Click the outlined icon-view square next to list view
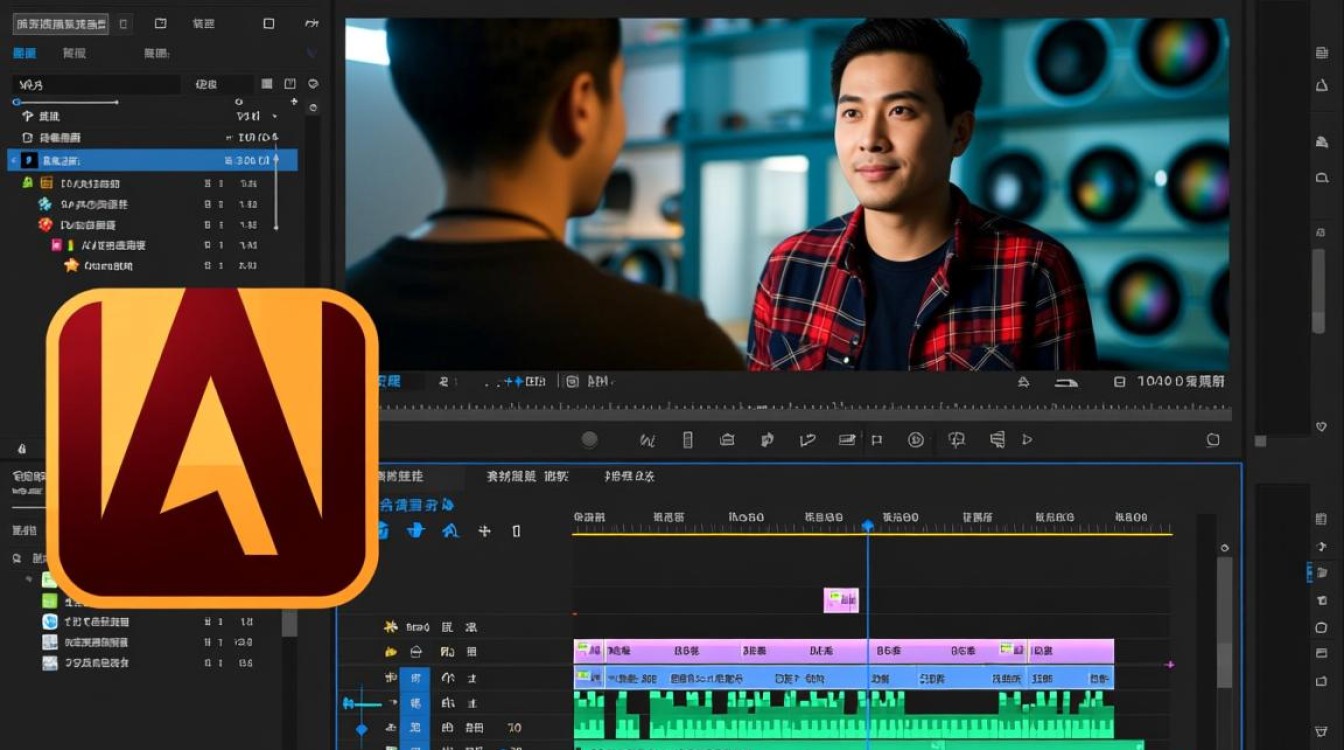1344x750 pixels. [290, 84]
